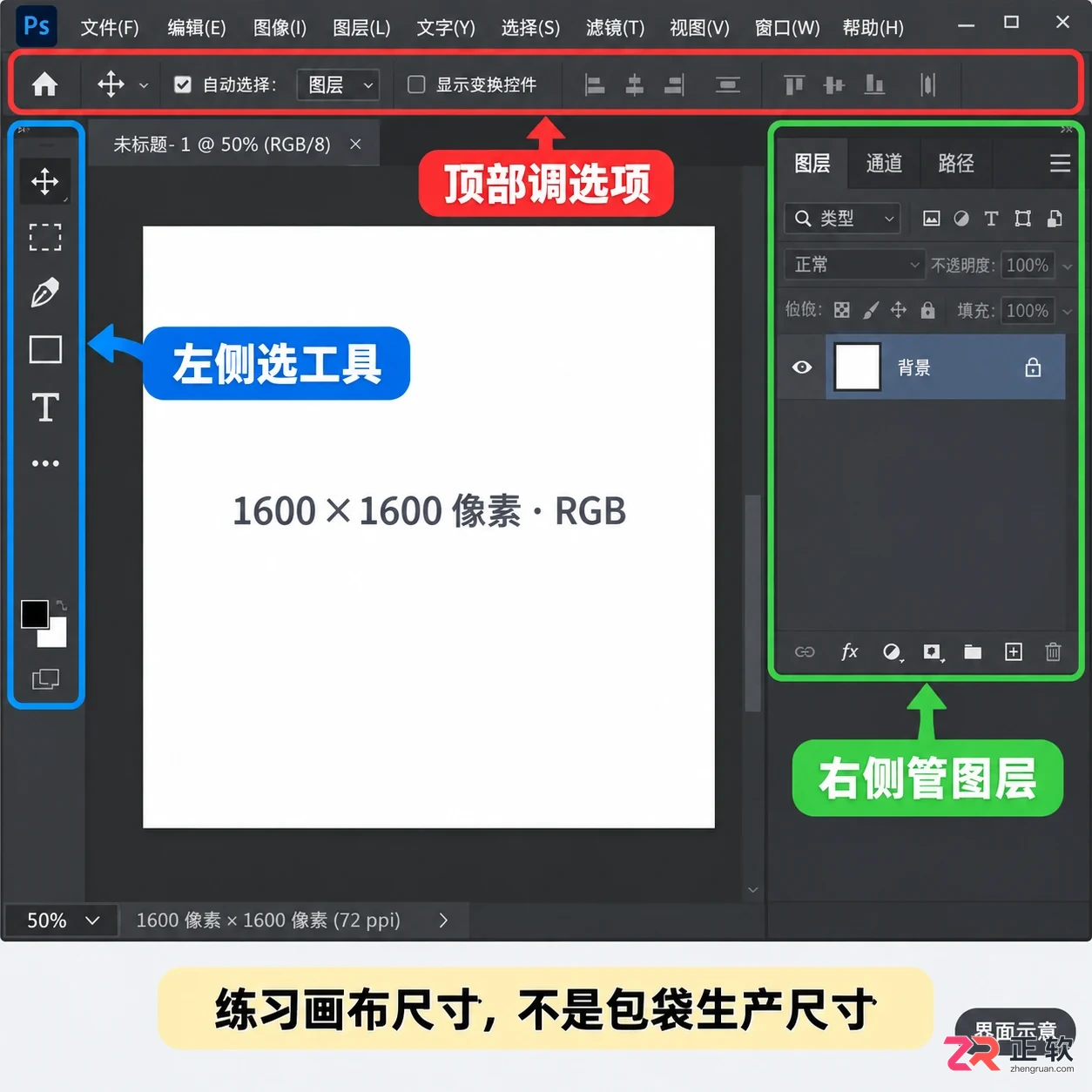The height and width of the screenshot is (1092, 1092).
Task: Toggle smart object layer filter
Action: tap(1055, 219)
